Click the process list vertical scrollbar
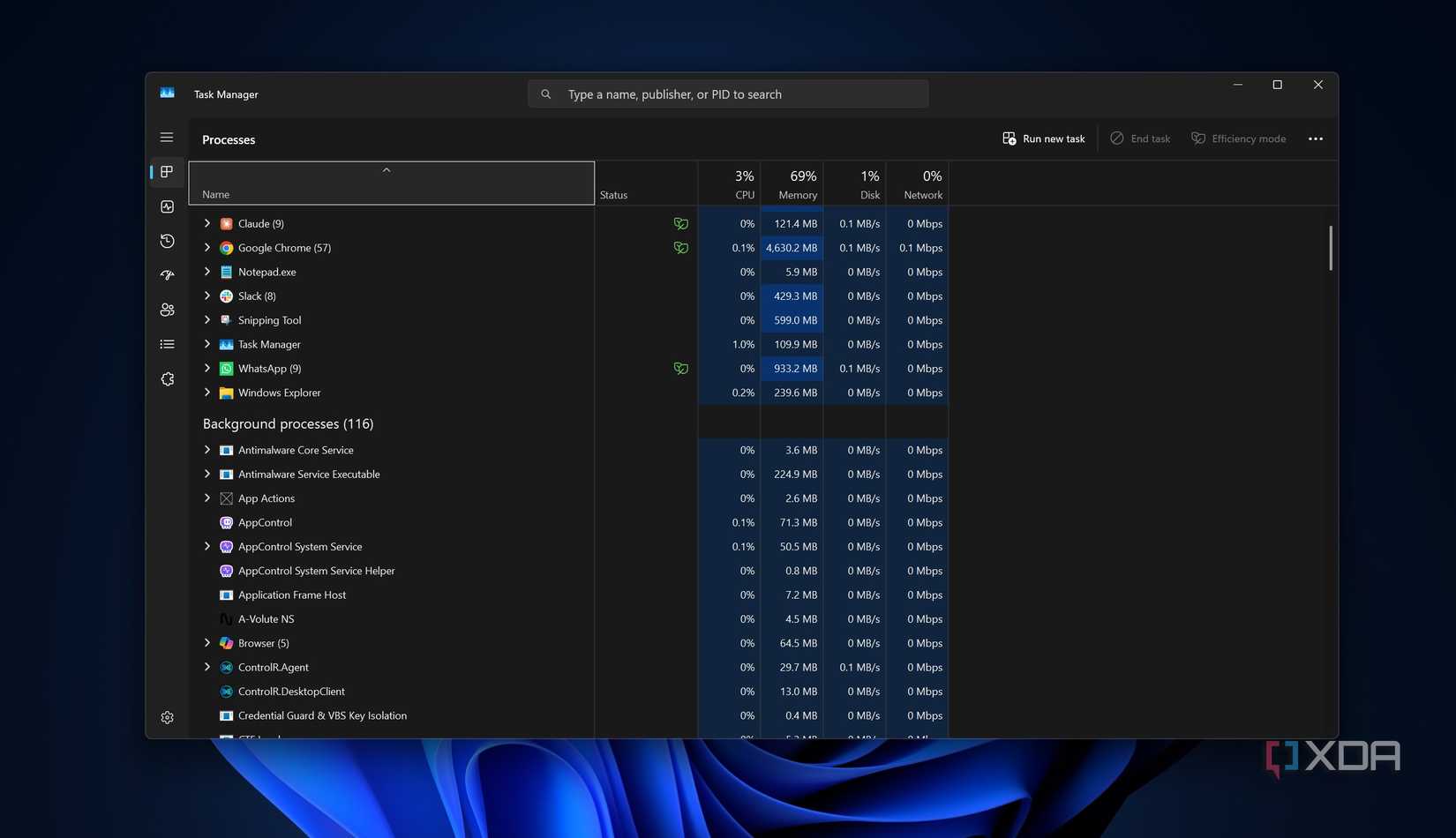This screenshot has height=838, width=1456. pos(1331,248)
